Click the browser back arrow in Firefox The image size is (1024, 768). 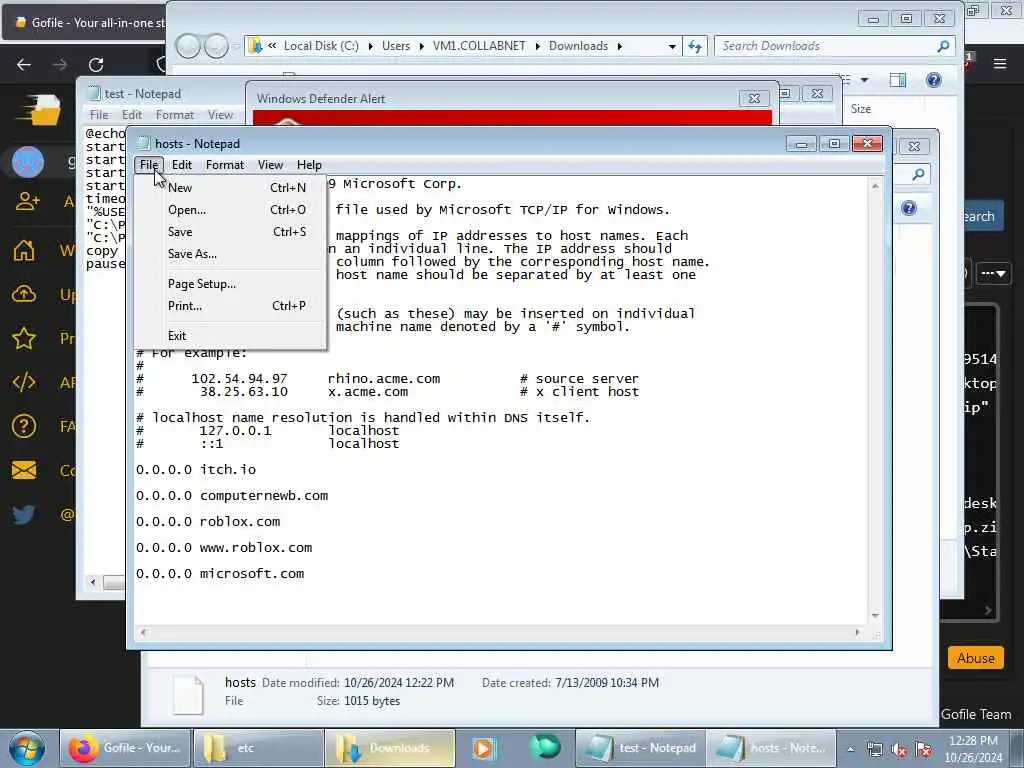24,64
